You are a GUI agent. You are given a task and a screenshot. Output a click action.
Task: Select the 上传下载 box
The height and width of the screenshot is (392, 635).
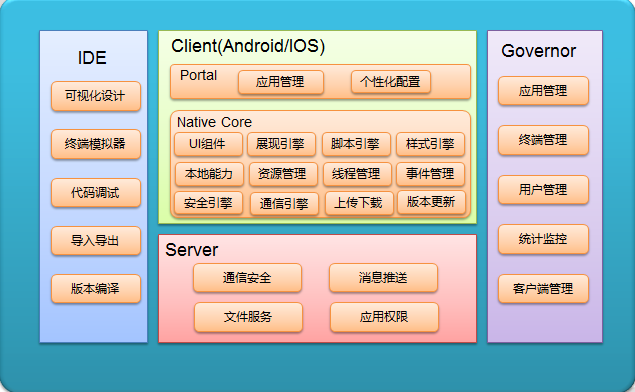click(359, 203)
